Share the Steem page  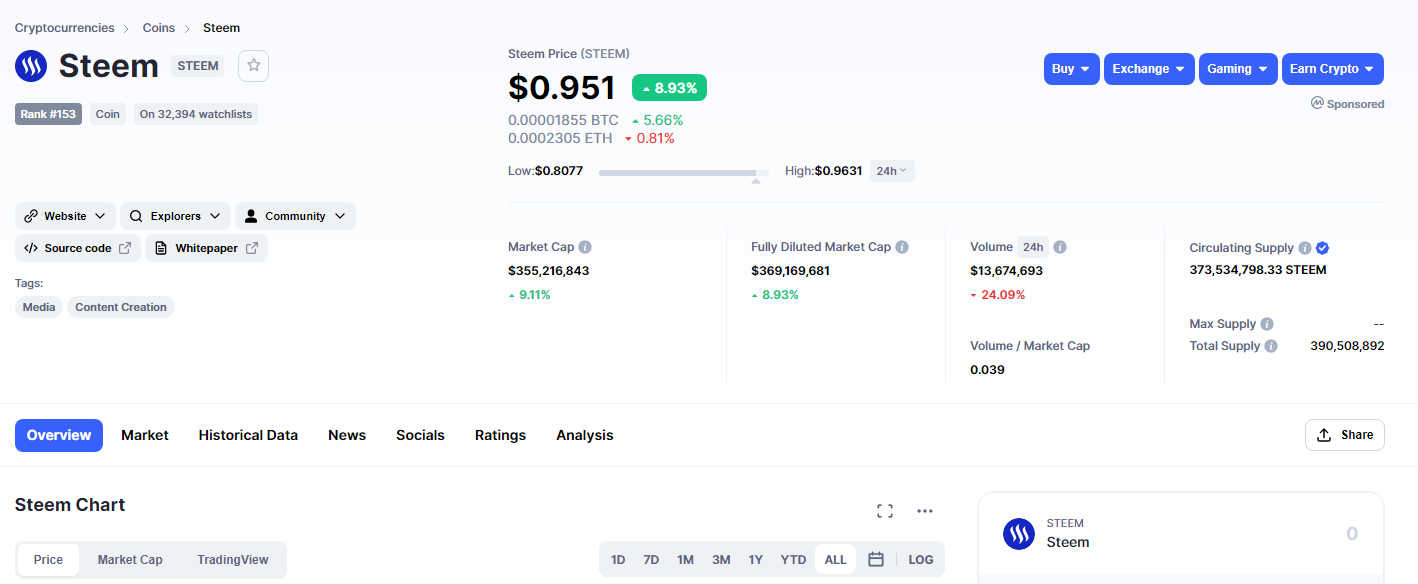tap(1345, 435)
